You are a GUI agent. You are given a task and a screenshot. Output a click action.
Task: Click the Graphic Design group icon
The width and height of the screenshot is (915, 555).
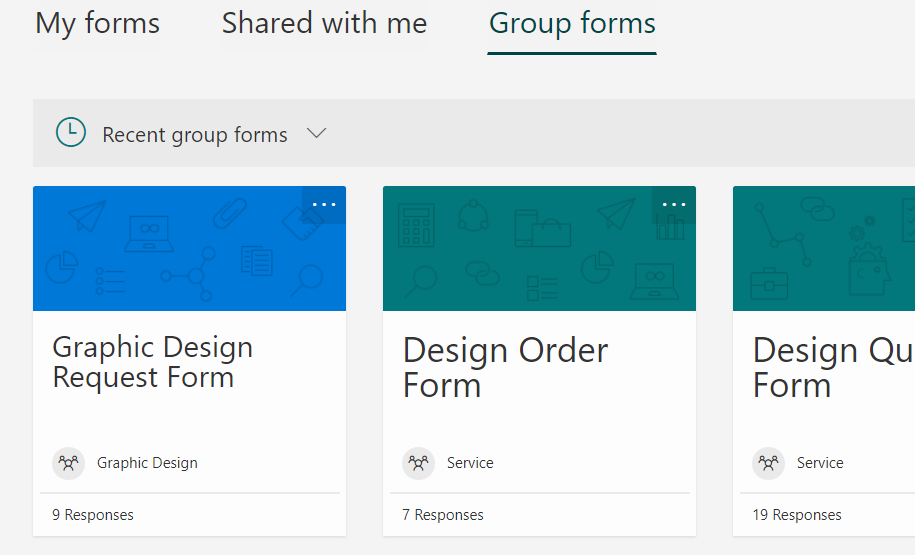coord(69,463)
